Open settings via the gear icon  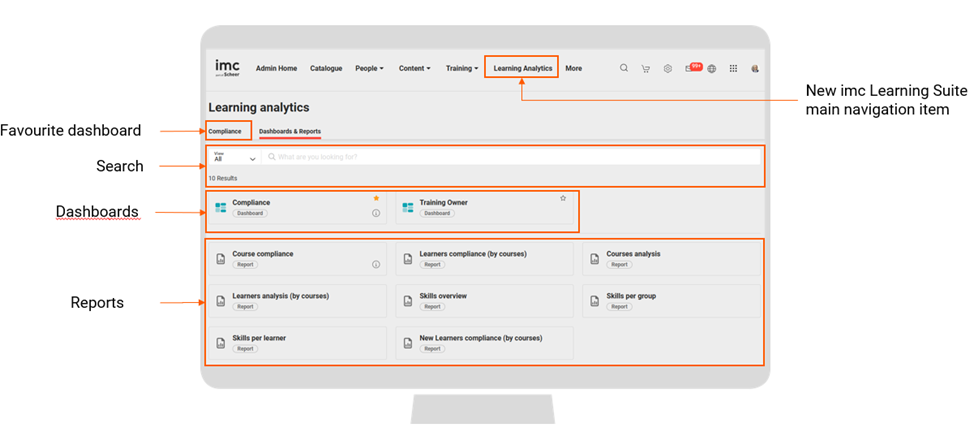668,69
